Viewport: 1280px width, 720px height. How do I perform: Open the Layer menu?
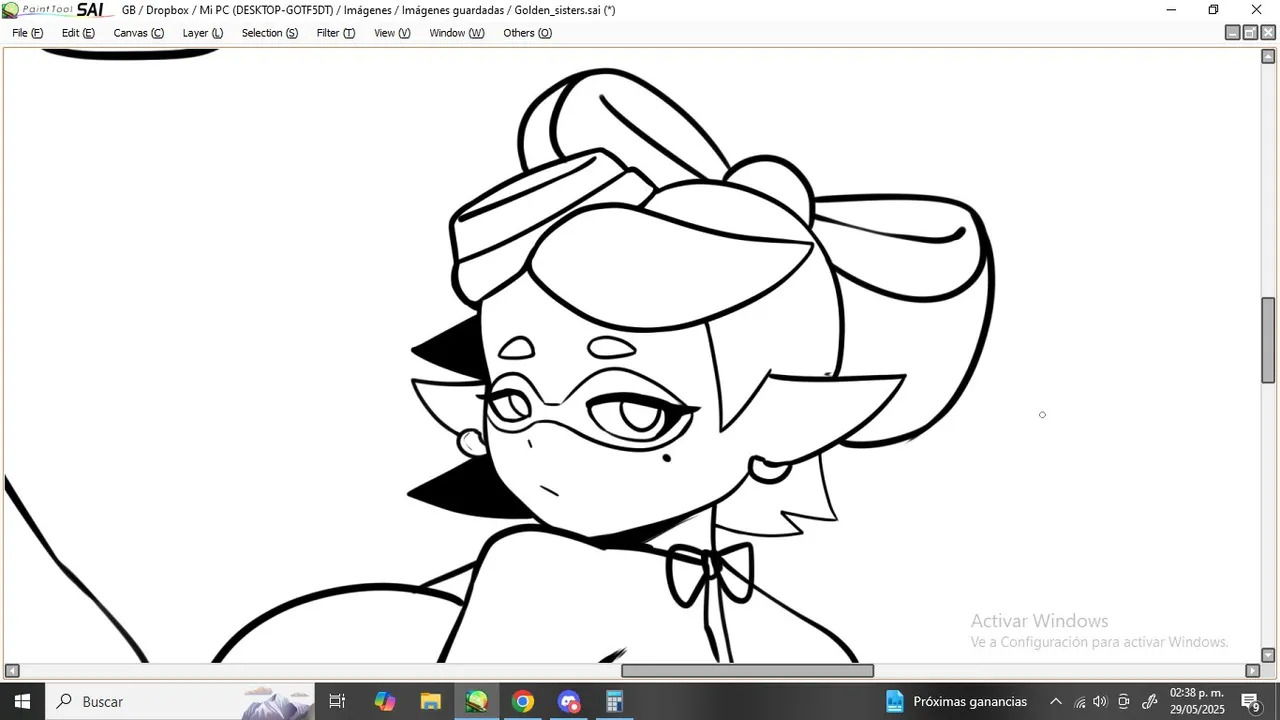pyautogui.click(x=203, y=33)
